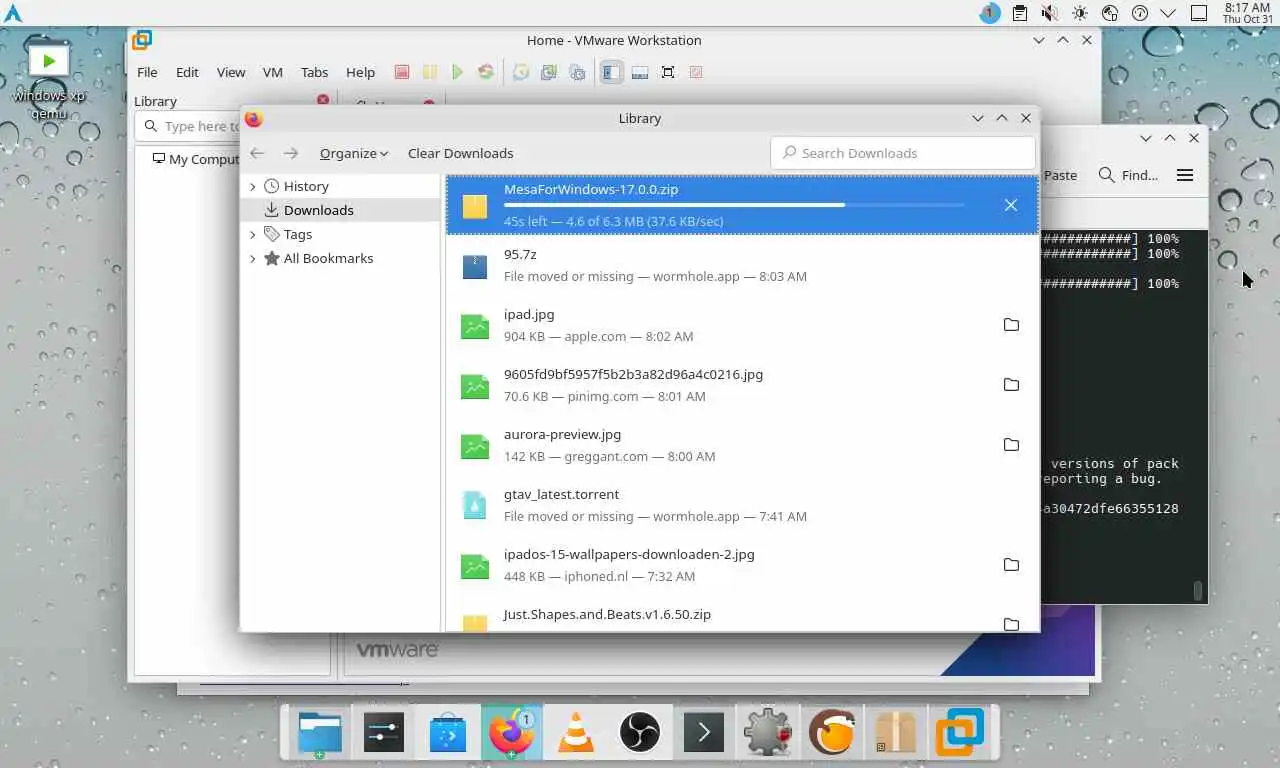Enter VMware full screen mode icon

[x=668, y=72]
